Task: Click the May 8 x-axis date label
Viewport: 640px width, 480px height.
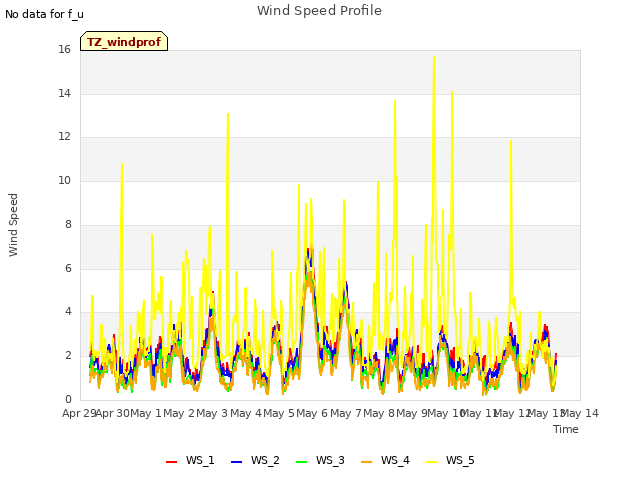Action: click(x=379, y=413)
